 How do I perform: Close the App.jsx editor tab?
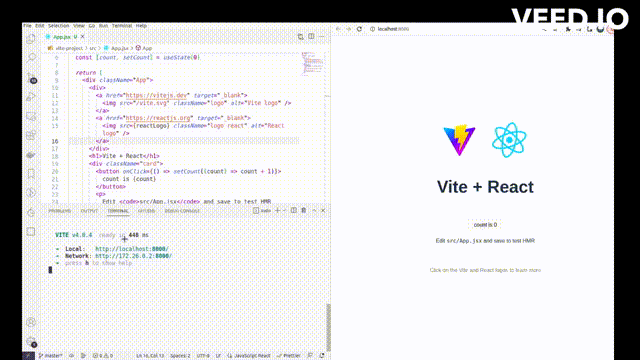point(82,37)
